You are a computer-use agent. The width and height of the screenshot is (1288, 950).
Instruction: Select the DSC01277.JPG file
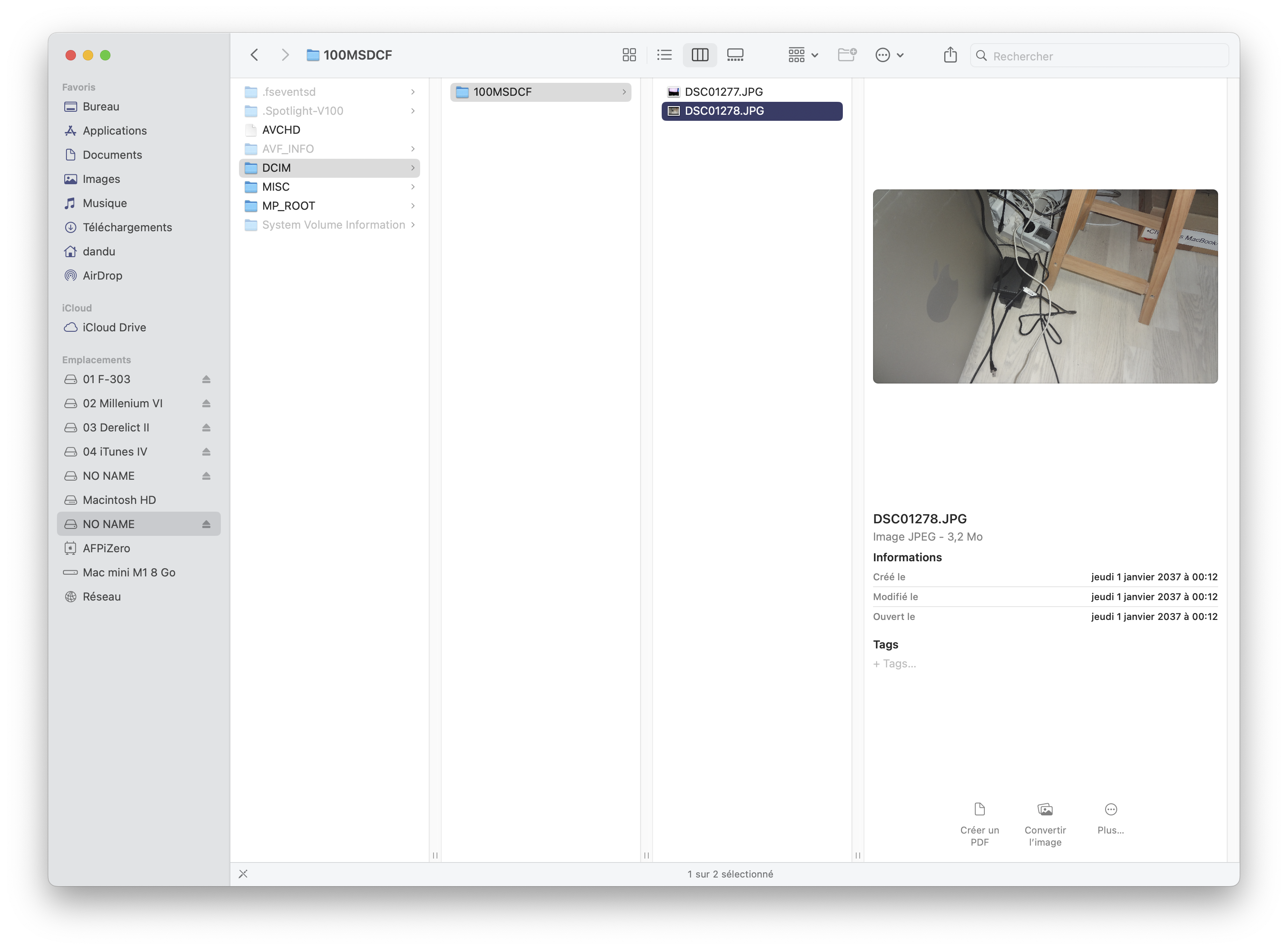[752, 92]
